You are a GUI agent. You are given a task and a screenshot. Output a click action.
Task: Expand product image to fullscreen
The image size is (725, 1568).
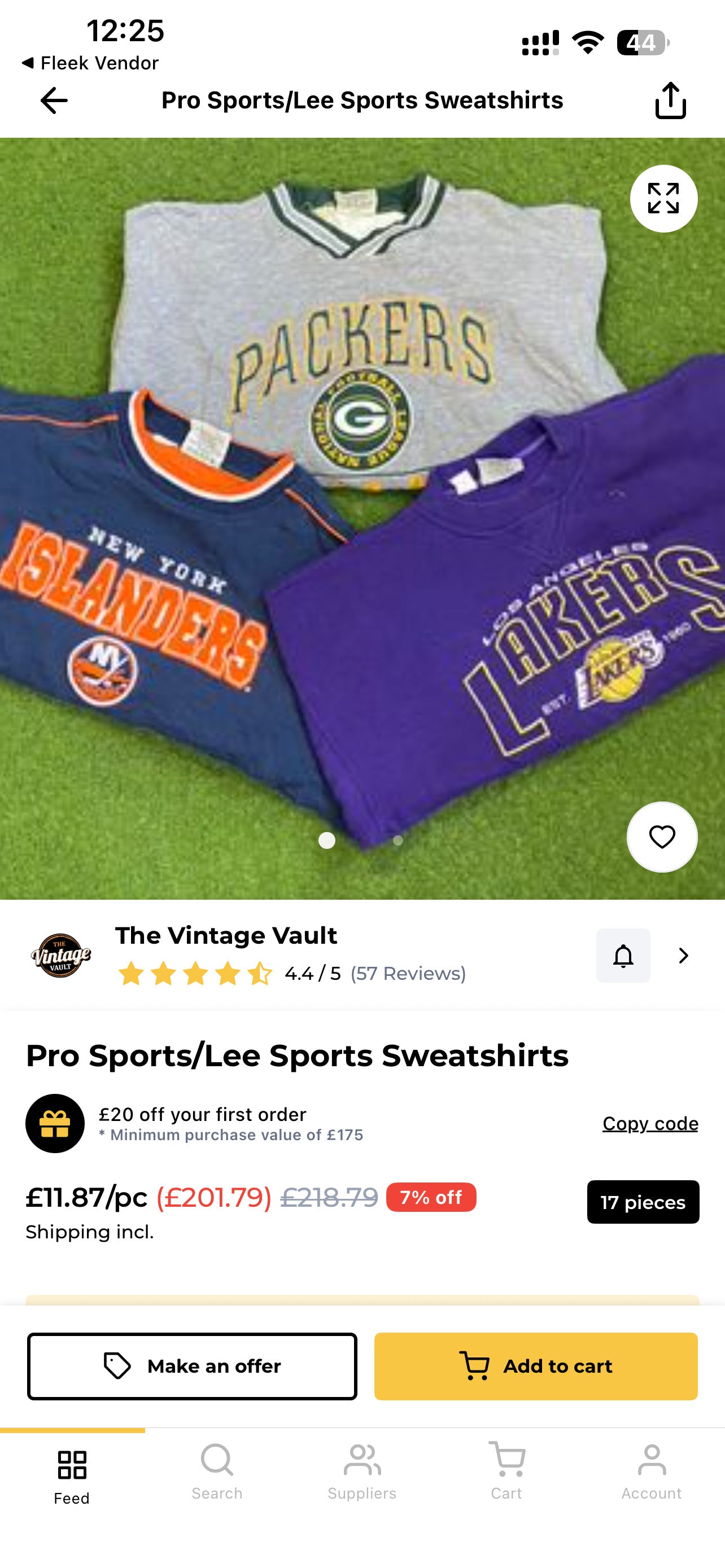coord(663,199)
